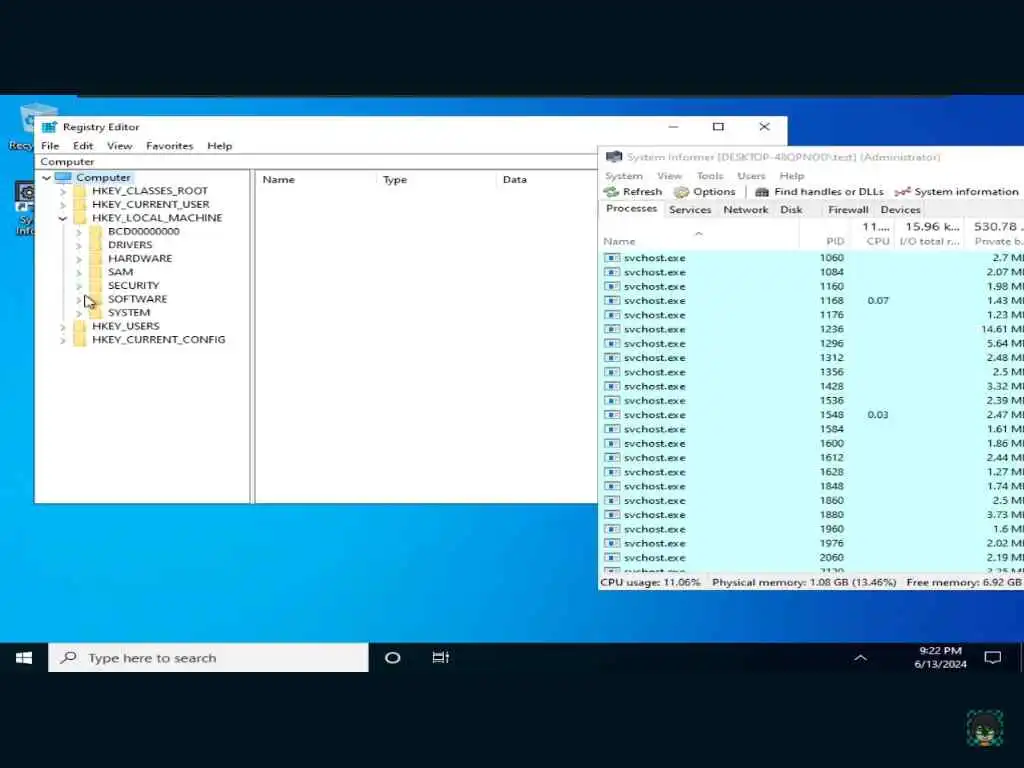Click Find handles or DLLs
This screenshot has height=768, width=1024.
[x=820, y=192]
